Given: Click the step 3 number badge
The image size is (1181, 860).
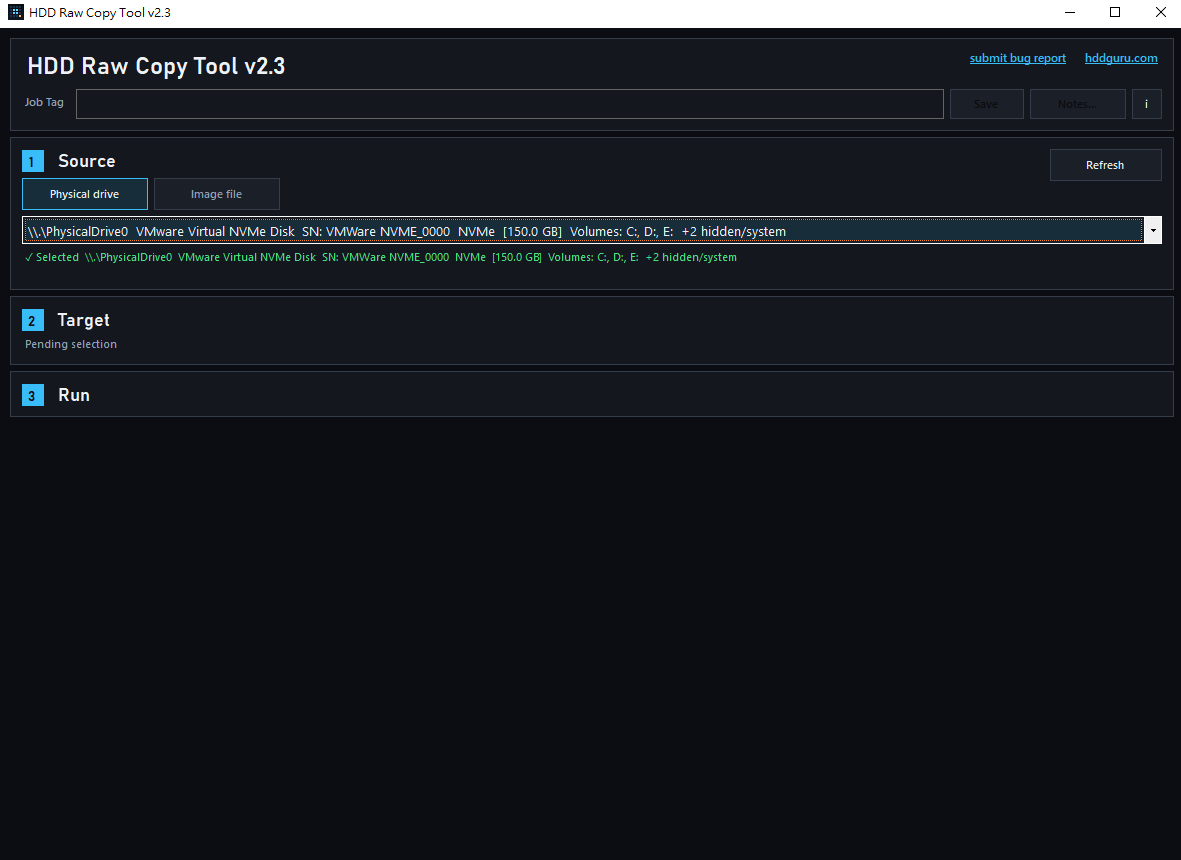Looking at the screenshot, I should pyautogui.click(x=33, y=396).
